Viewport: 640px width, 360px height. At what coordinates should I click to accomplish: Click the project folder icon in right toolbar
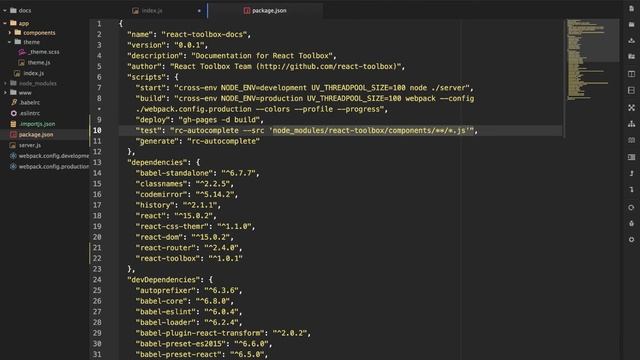pyautogui.click(x=631, y=56)
